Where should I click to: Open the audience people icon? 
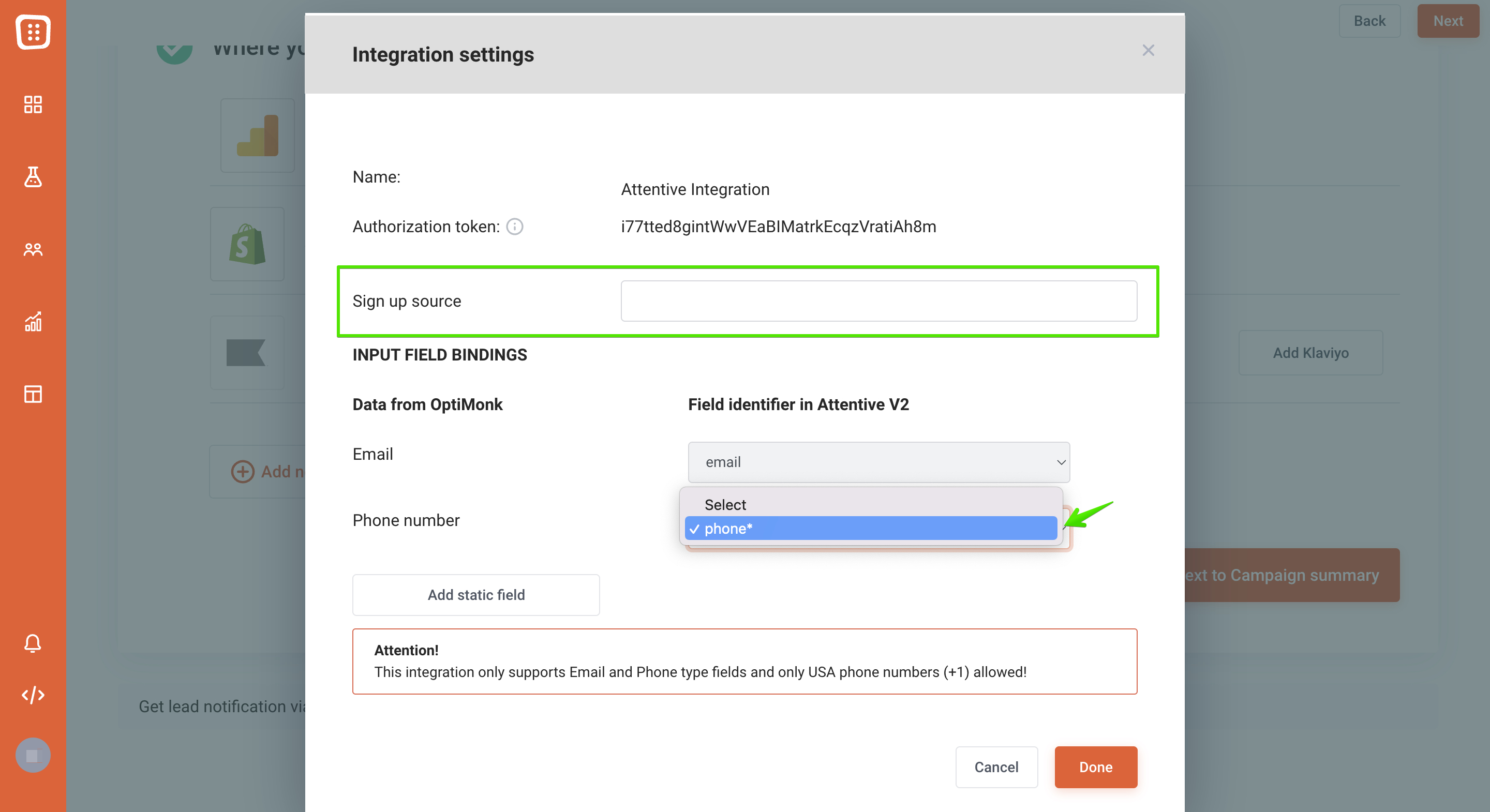[33, 249]
